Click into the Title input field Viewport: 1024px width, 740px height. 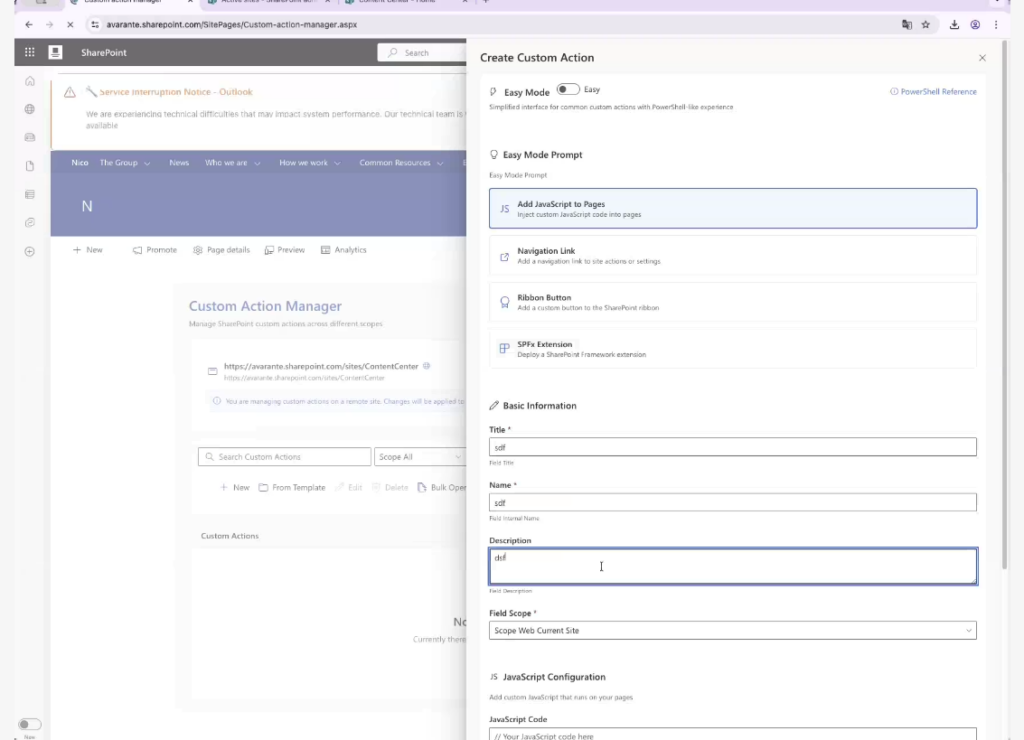point(732,447)
